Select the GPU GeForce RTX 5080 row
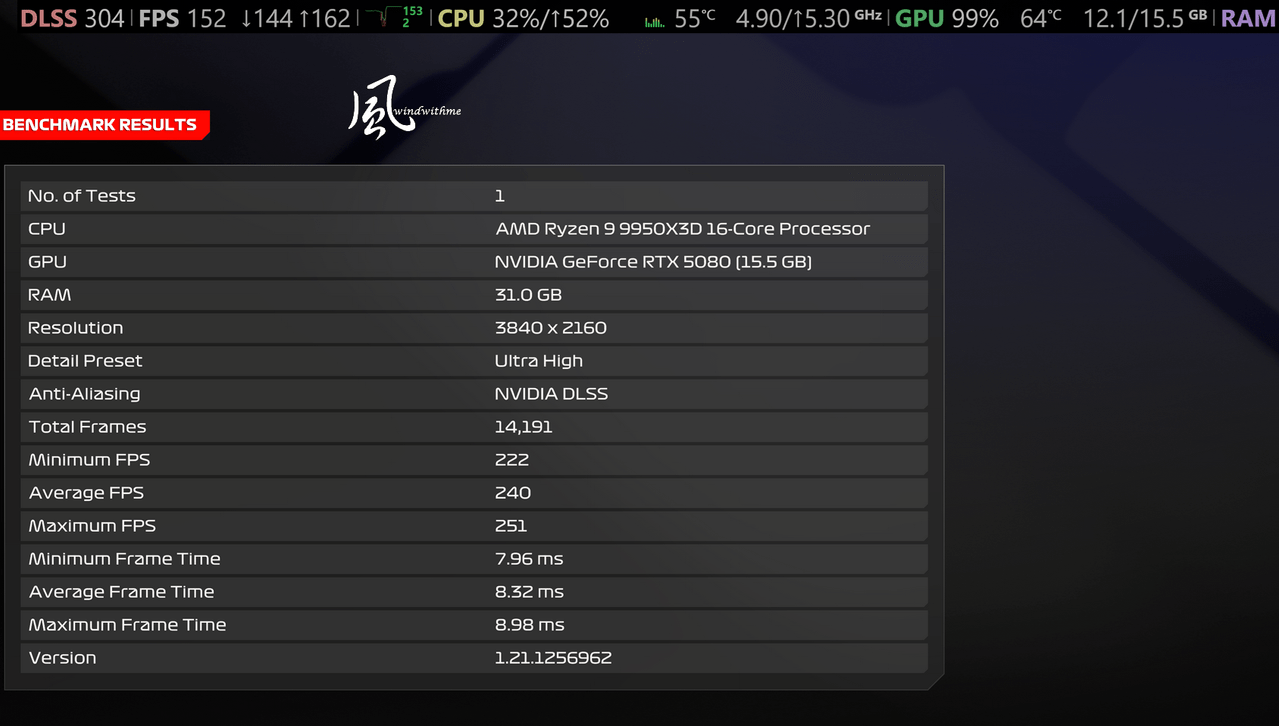The width and height of the screenshot is (1279, 726). [x=474, y=262]
